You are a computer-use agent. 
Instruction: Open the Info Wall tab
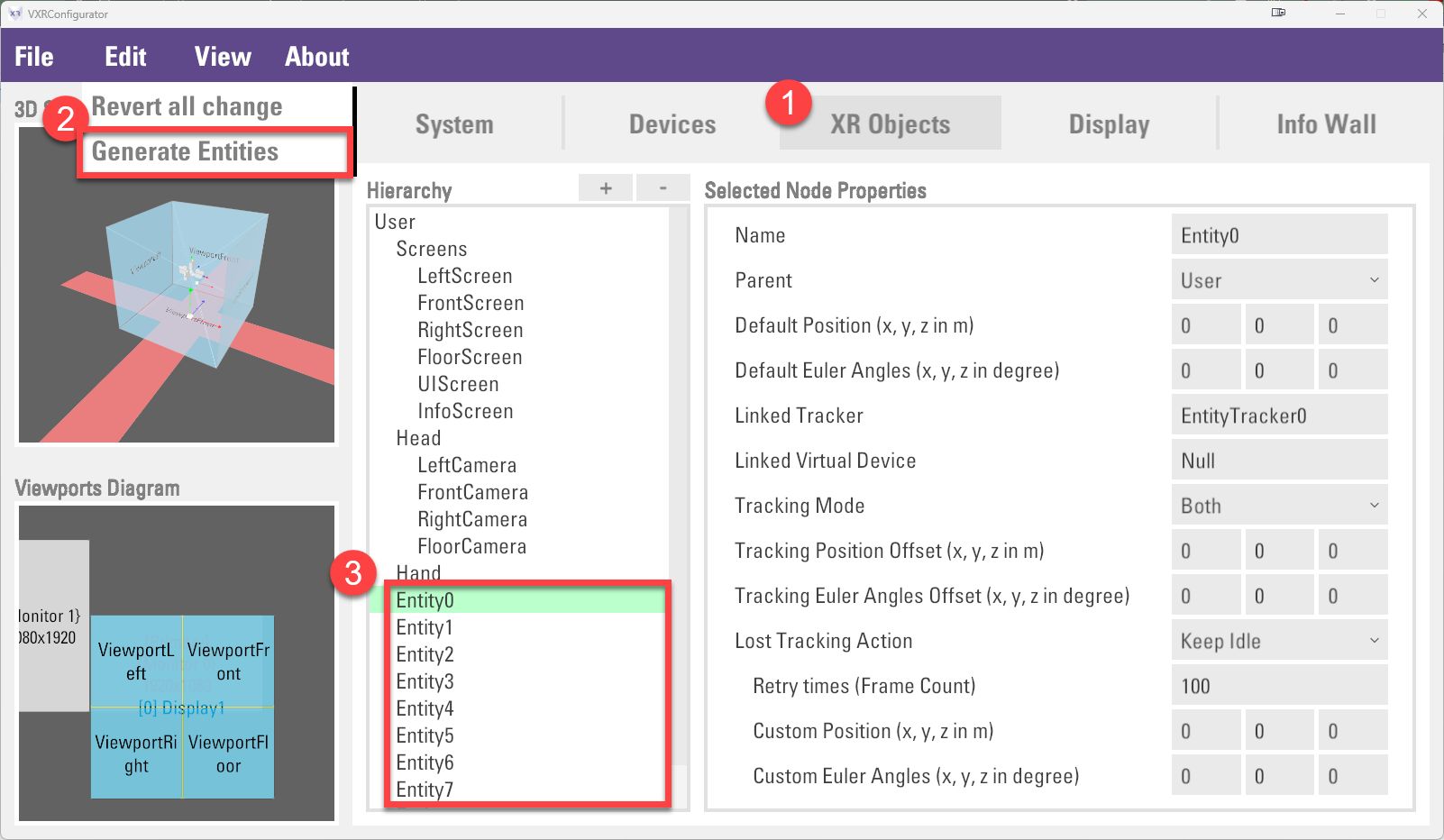[x=1326, y=124]
